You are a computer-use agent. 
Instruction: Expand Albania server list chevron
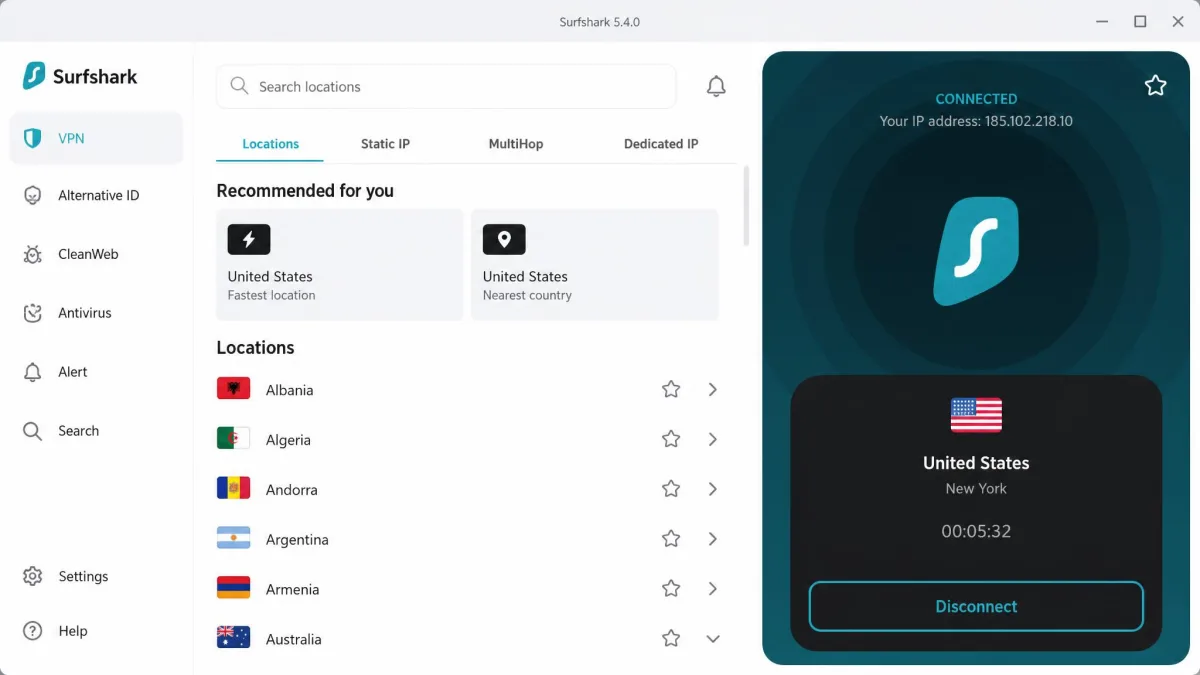[x=713, y=389]
